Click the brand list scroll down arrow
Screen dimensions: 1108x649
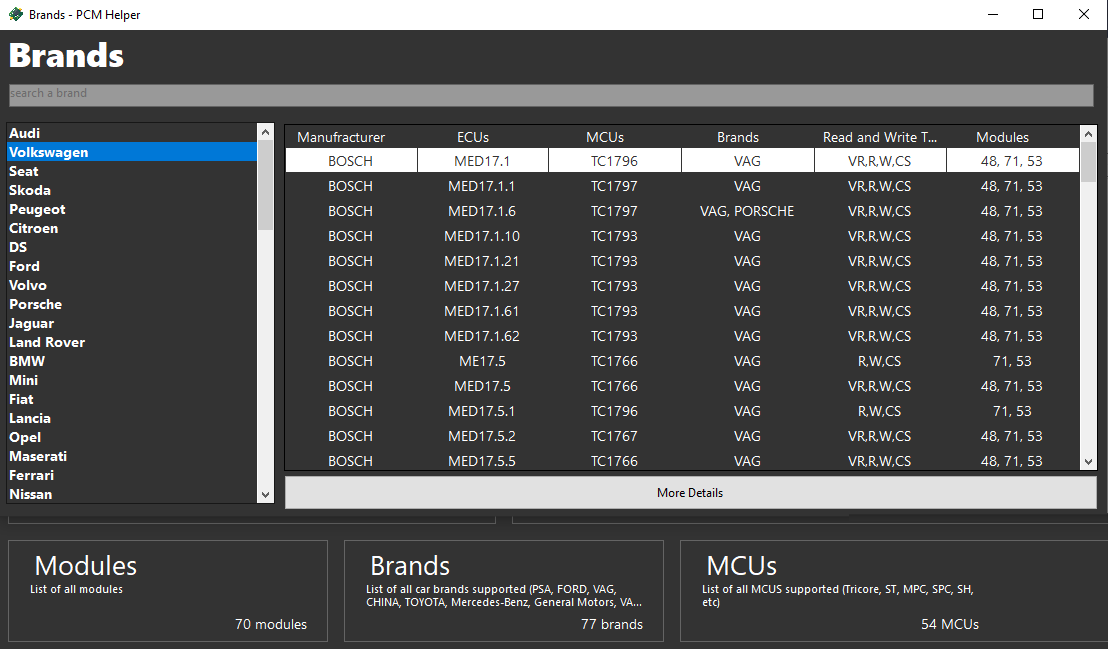[266, 495]
